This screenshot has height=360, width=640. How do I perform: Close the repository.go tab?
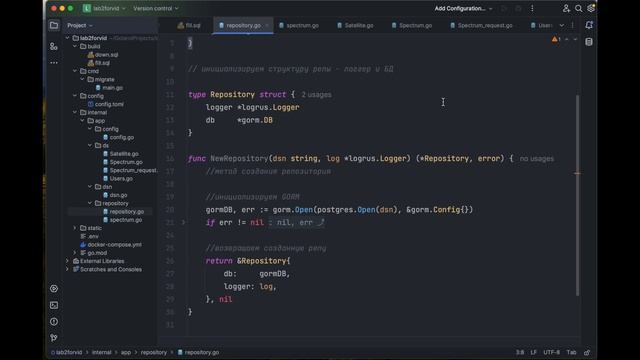point(267,25)
